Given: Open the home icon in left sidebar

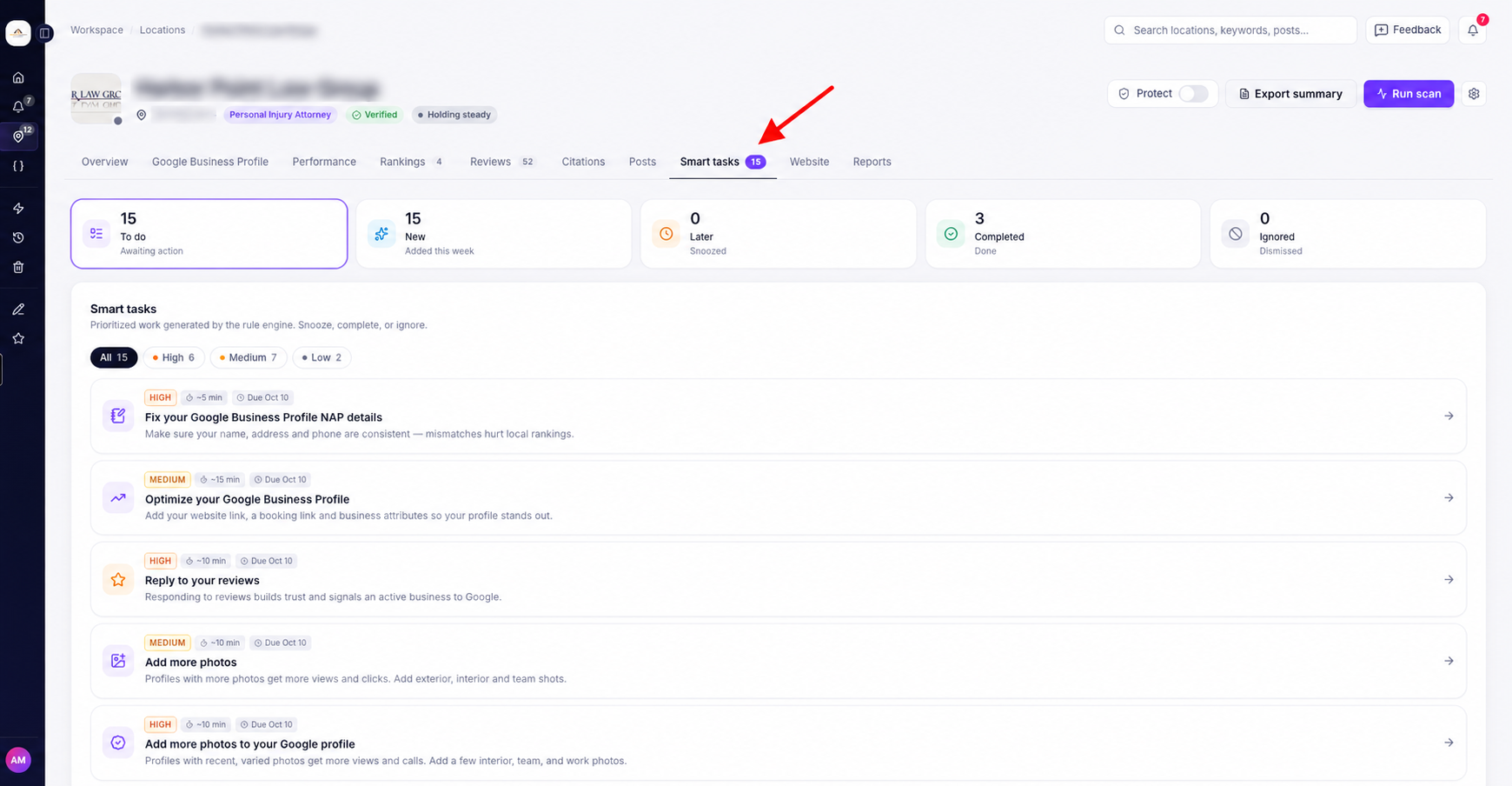Looking at the screenshot, I should (18, 77).
